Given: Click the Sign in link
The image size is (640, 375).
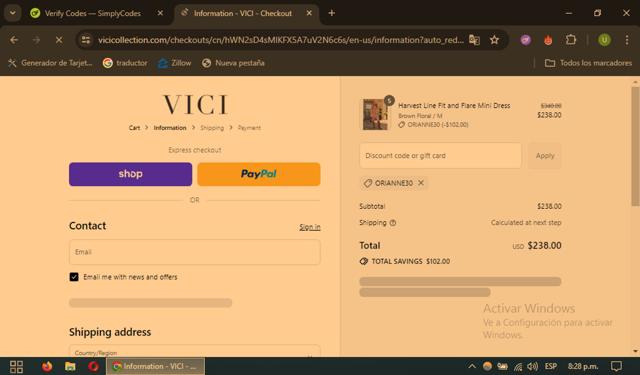Looking at the screenshot, I should click(x=310, y=227).
